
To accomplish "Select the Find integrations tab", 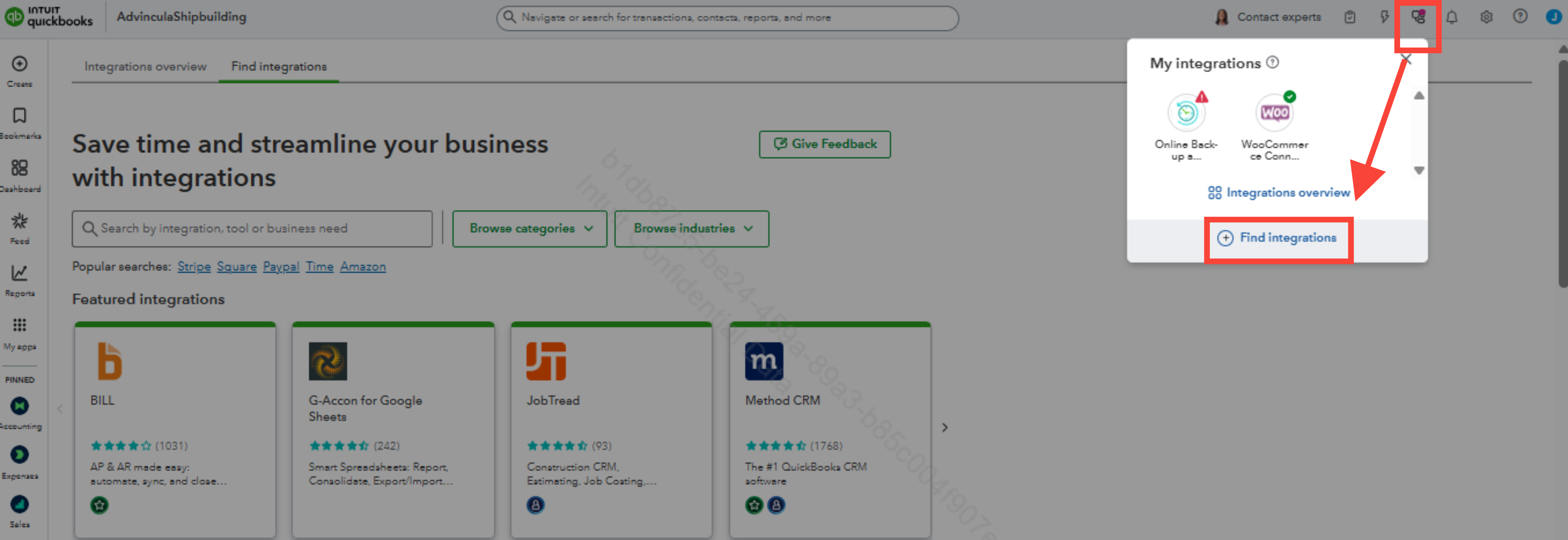I will pyautogui.click(x=279, y=66).
